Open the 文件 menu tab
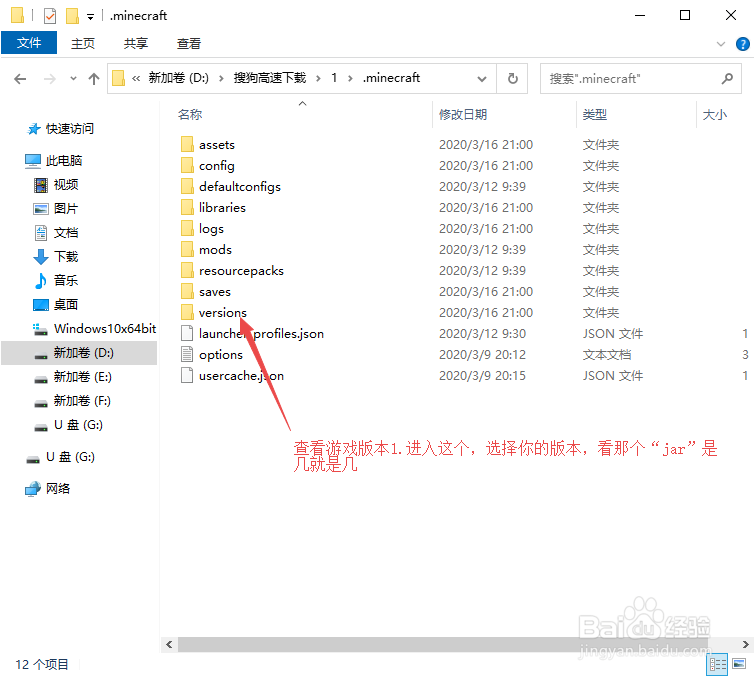 point(29,43)
